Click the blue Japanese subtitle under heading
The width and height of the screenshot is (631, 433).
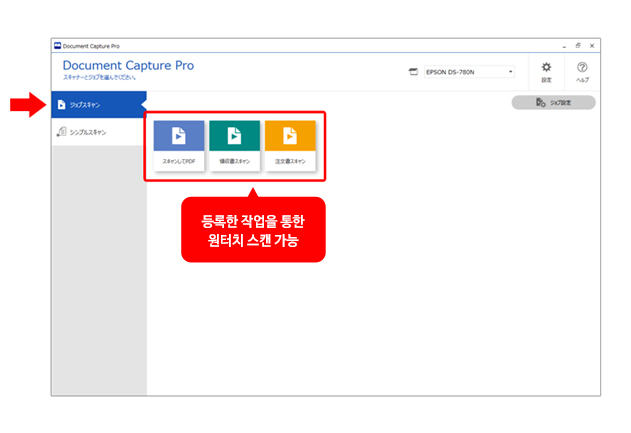pyautogui.click(x=99, y=77)
